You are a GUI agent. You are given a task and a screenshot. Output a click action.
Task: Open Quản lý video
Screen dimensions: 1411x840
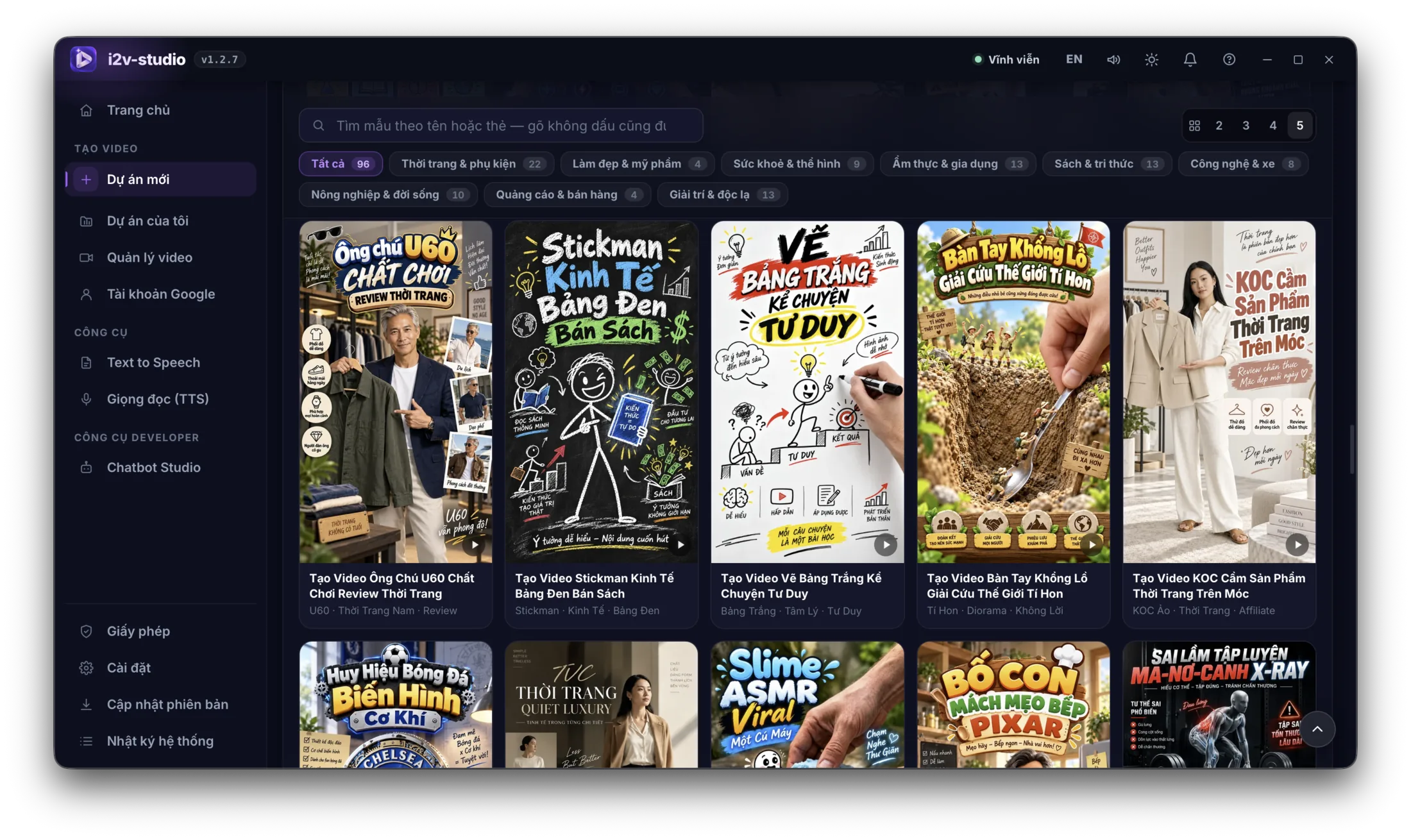click(x=160, y=258)
